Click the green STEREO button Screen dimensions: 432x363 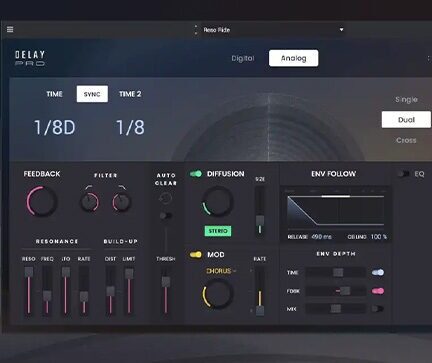point(218,231)
